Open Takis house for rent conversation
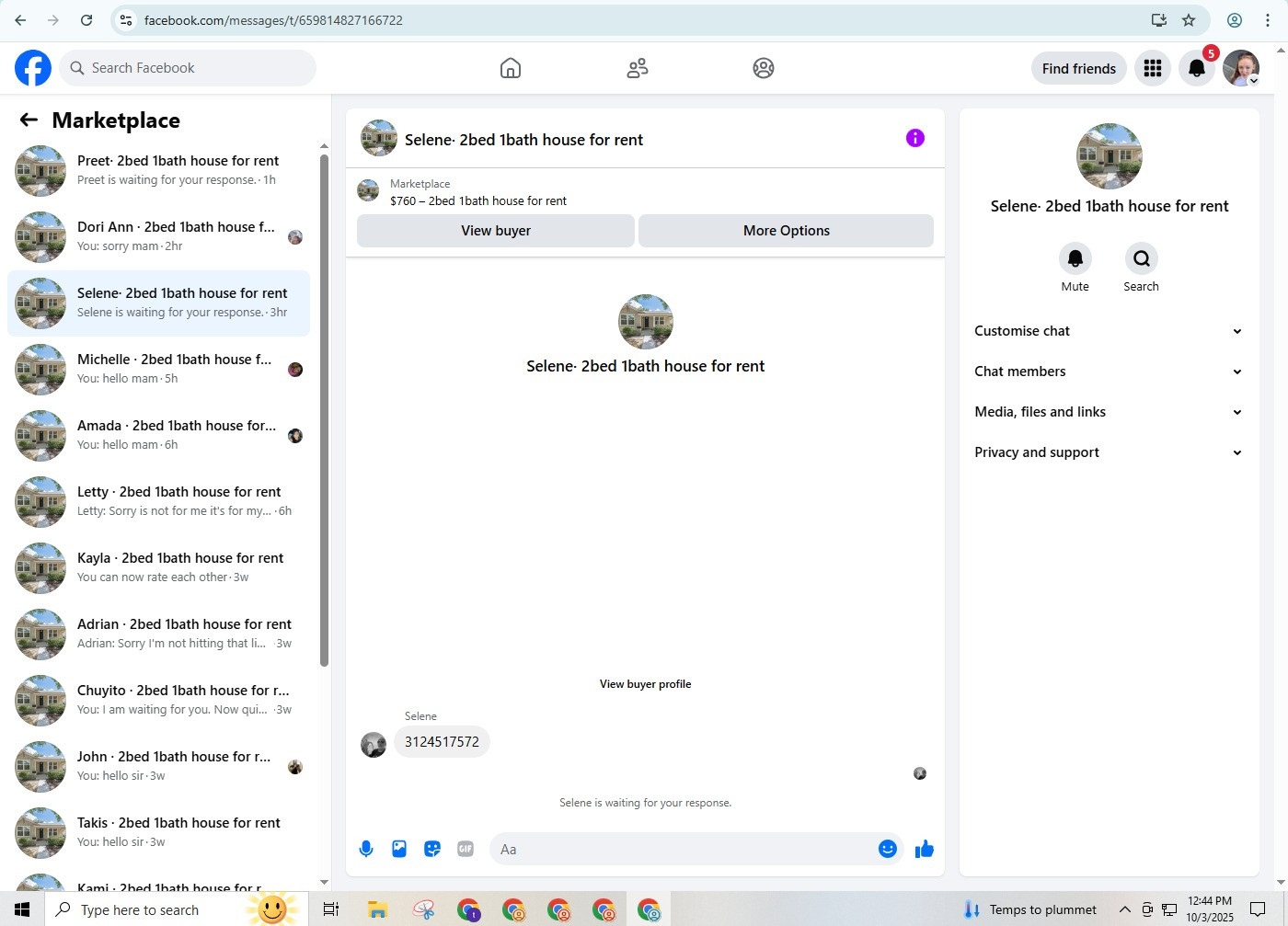 click(x=158, y=833)
